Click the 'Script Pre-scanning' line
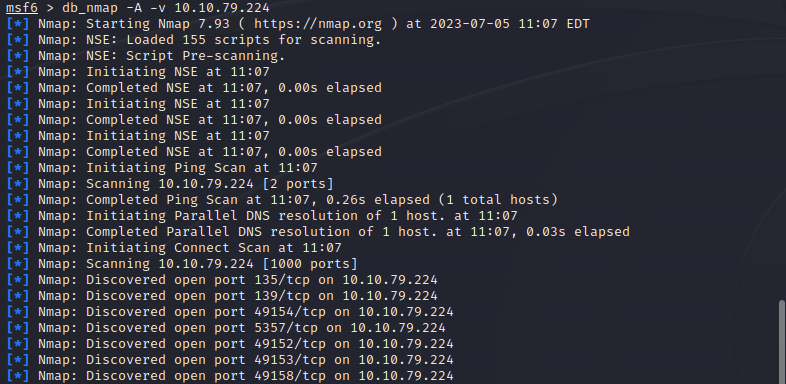Screen dimensions: 786x384 tap(146, 56)
